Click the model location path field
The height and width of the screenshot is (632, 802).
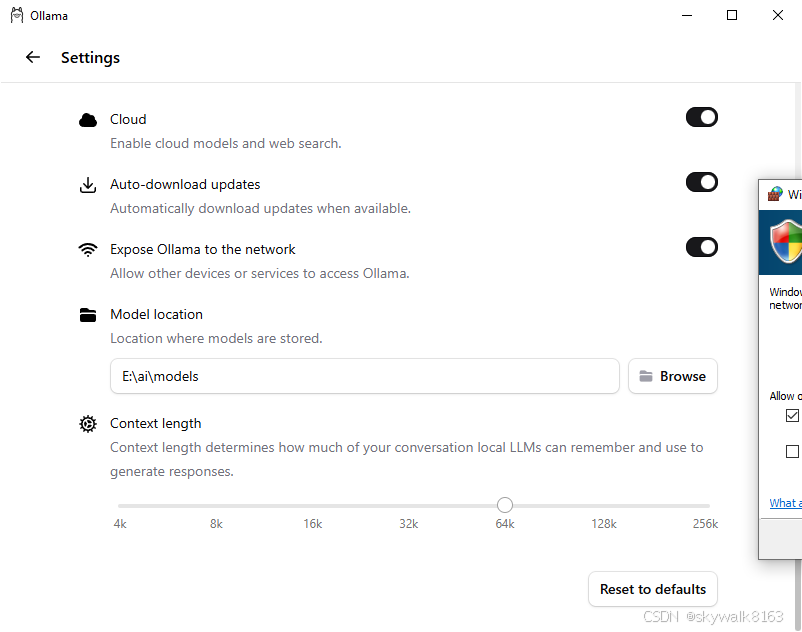click(364, 376)
